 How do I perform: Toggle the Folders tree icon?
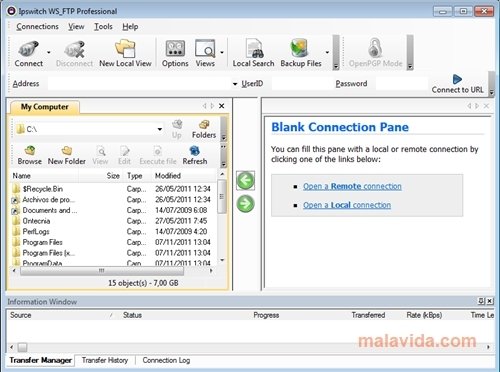coord(204,125)
